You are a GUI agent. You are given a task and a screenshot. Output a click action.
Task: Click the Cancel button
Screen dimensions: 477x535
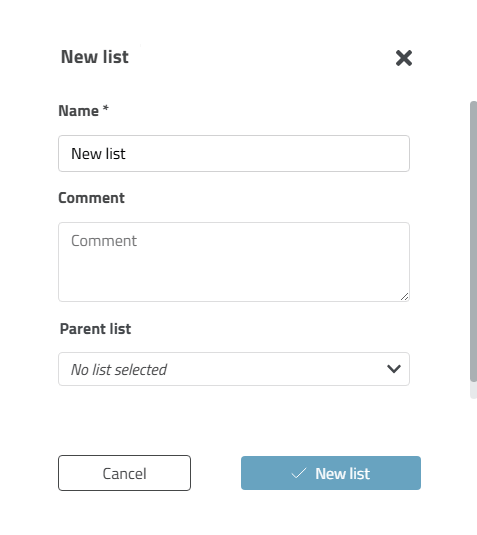click(125, 473)
